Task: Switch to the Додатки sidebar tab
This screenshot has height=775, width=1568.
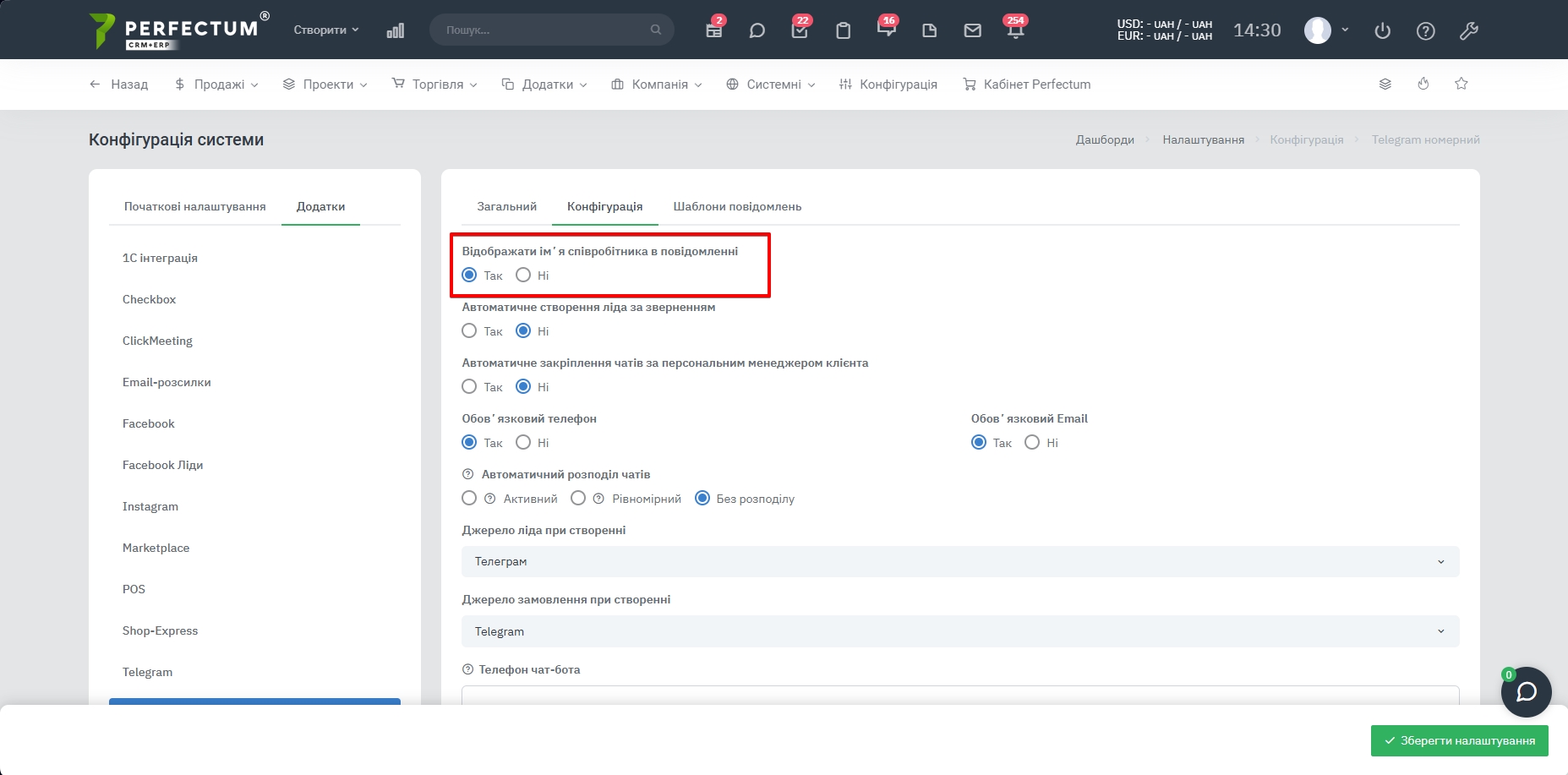Action: (x=321, y=206)
